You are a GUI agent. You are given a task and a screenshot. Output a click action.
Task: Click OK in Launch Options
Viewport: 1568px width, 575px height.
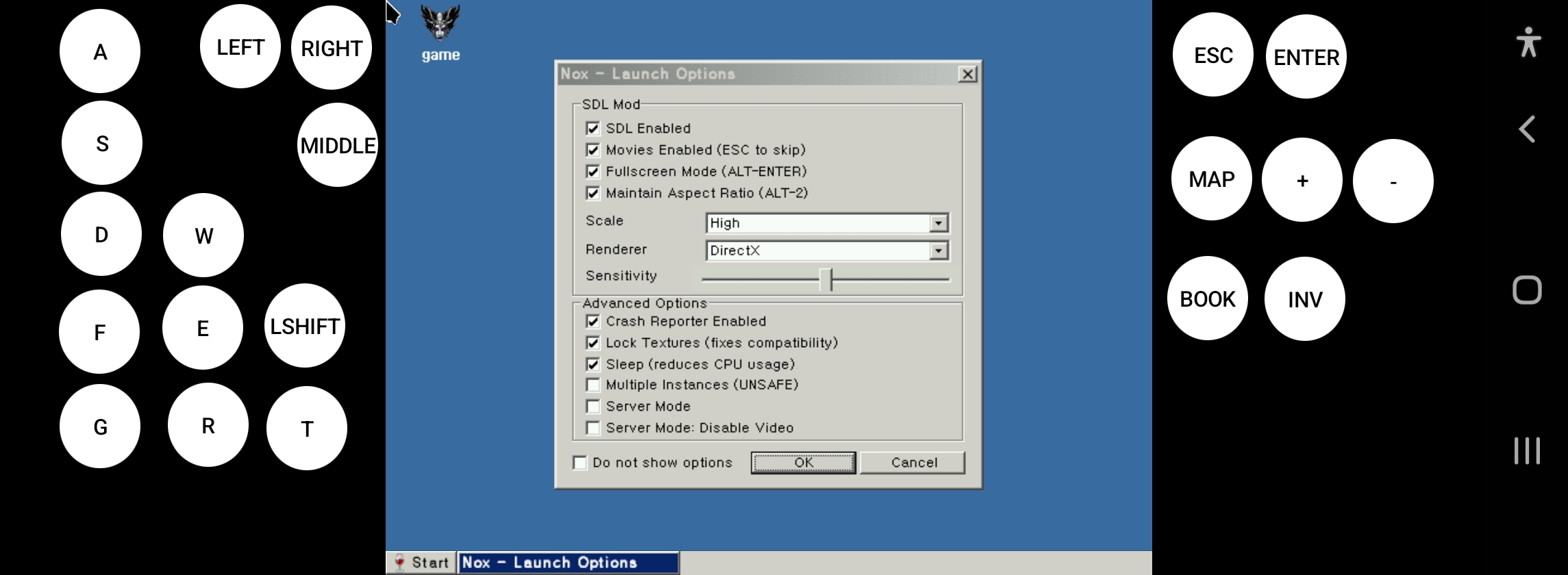804,463
